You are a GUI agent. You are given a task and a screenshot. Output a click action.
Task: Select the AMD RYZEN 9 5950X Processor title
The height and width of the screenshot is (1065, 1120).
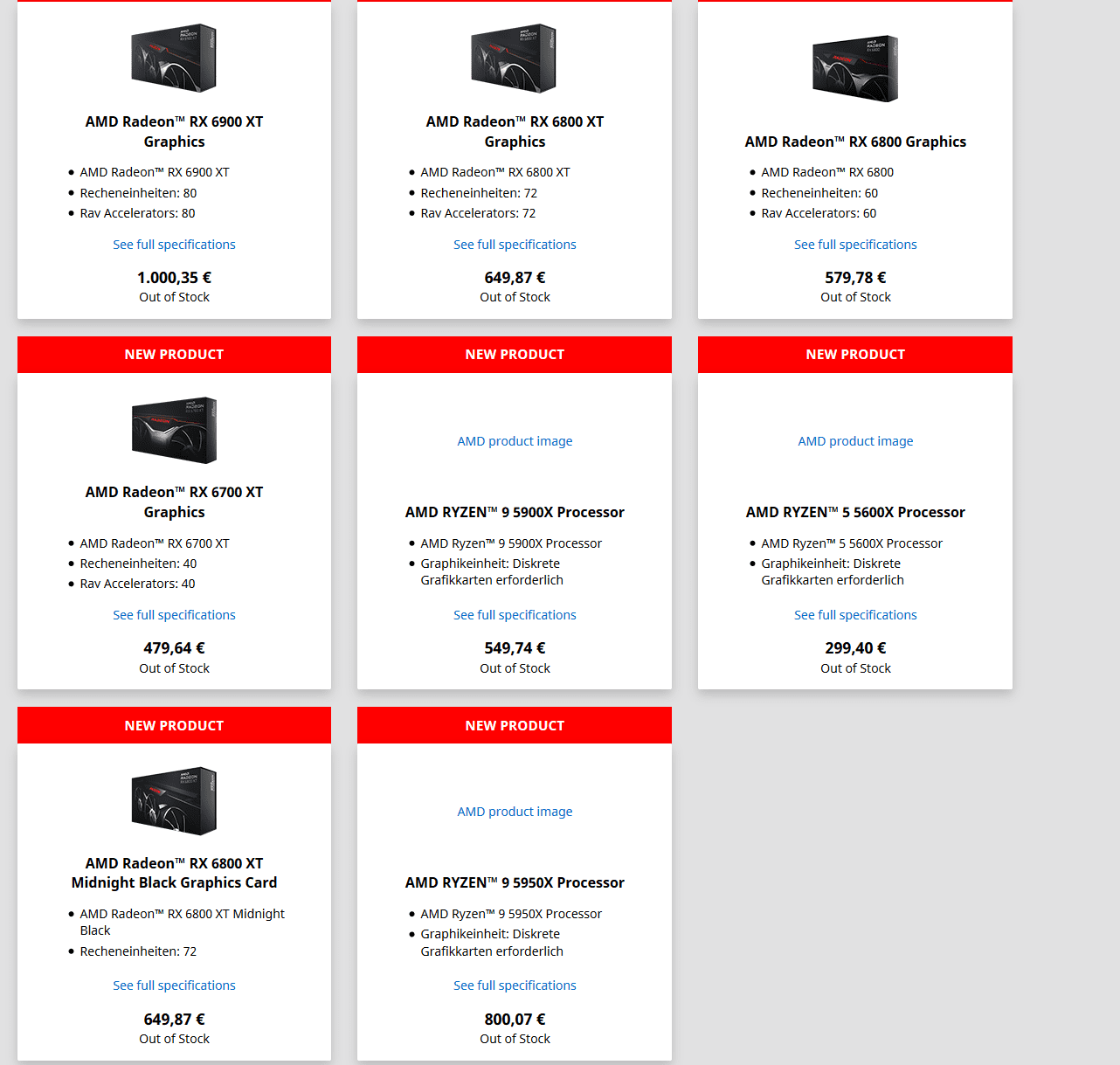click(515, 882)
